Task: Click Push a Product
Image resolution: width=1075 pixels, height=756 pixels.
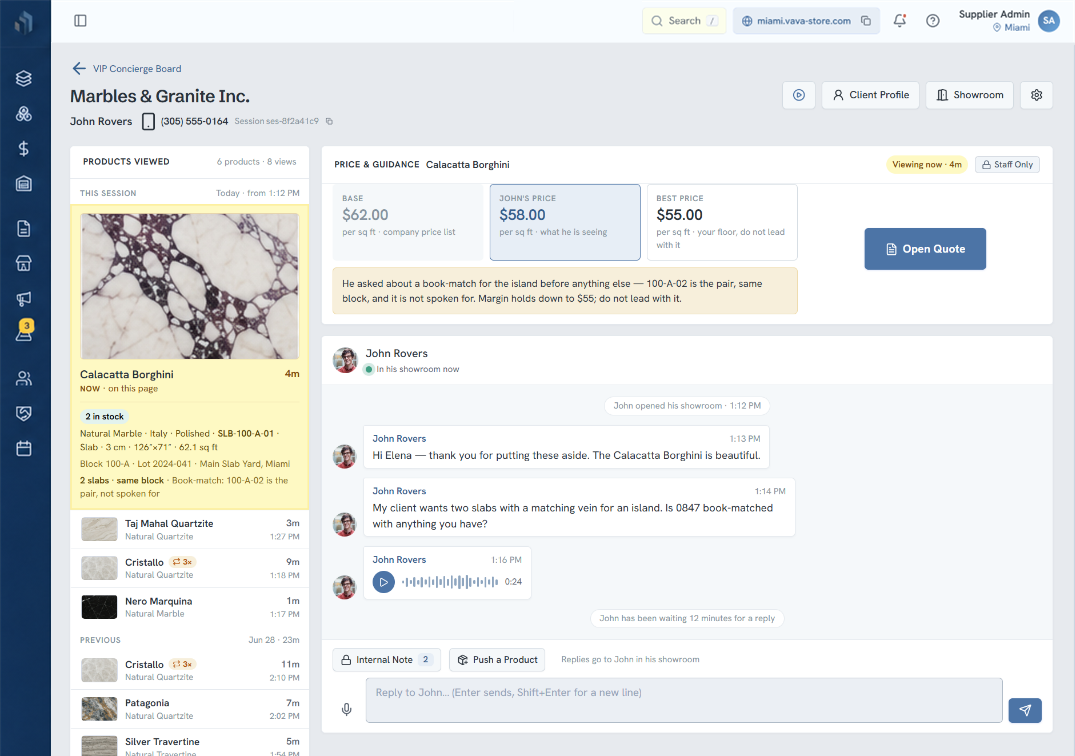Action: click(497, 659)
